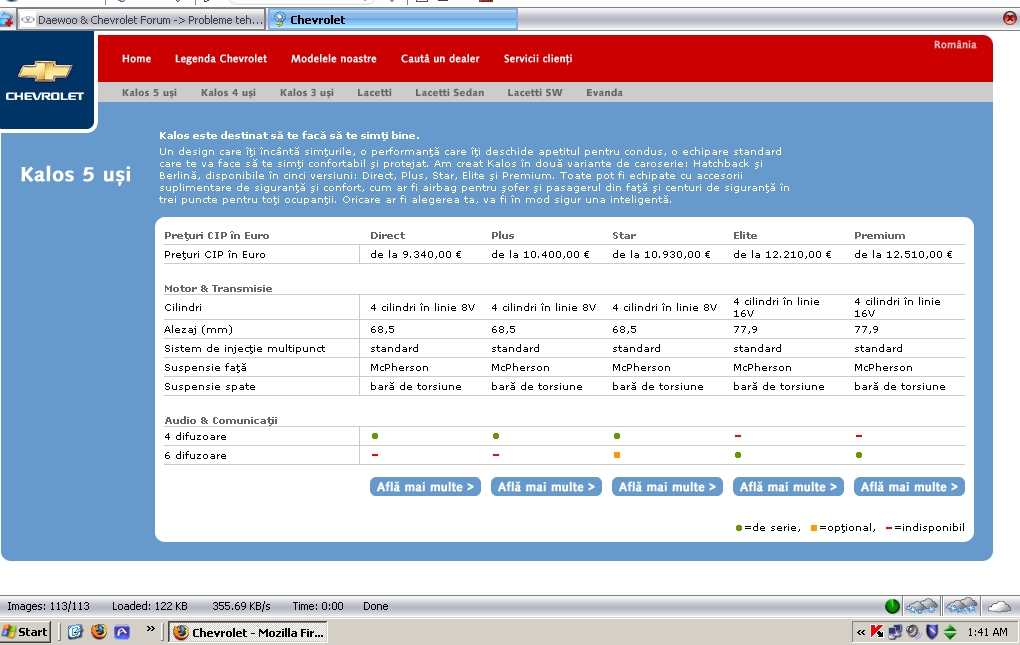Click the first rainy weather forecast icon
Image resolution: width=1020 pixels, height=645 pixels.
(920, 606)
